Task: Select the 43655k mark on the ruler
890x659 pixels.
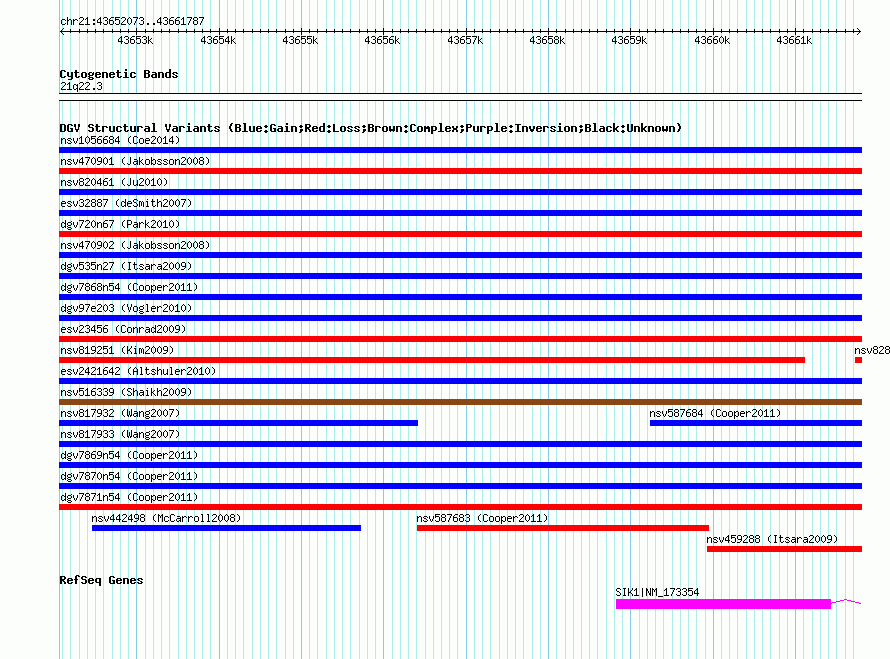Action: tap(300, 41)
